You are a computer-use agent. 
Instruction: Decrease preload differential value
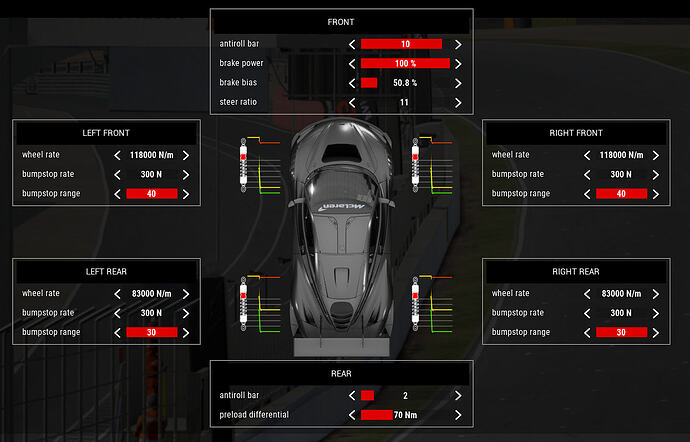352,415
